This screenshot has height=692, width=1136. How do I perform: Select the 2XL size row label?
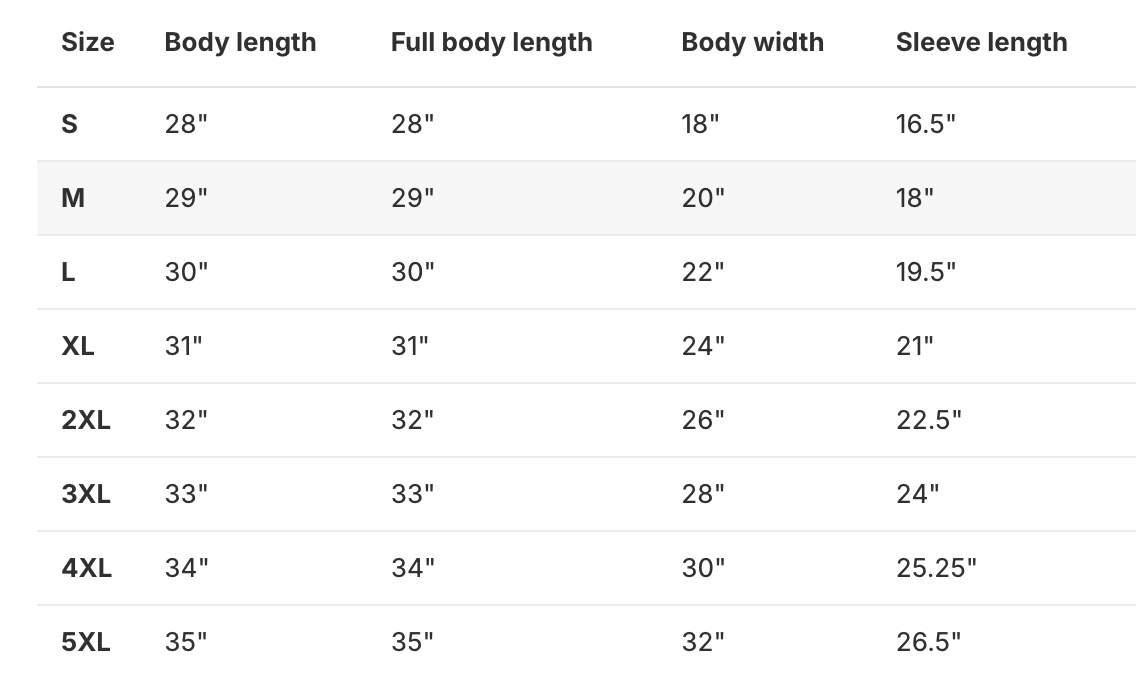tap(86, 420)
